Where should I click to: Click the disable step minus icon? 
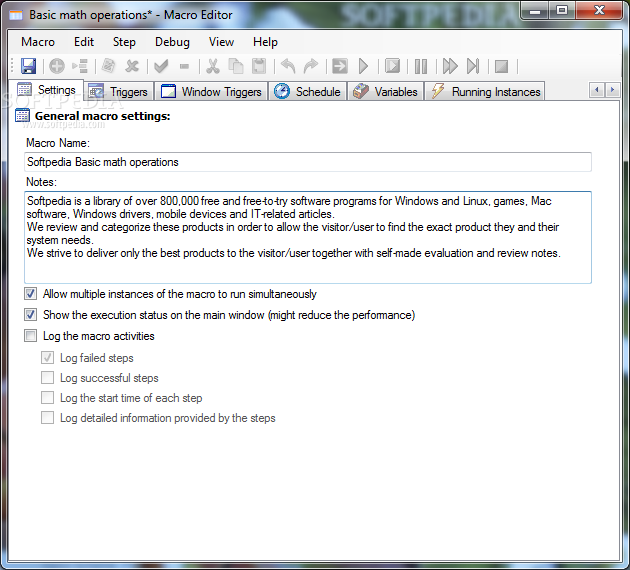184,66
